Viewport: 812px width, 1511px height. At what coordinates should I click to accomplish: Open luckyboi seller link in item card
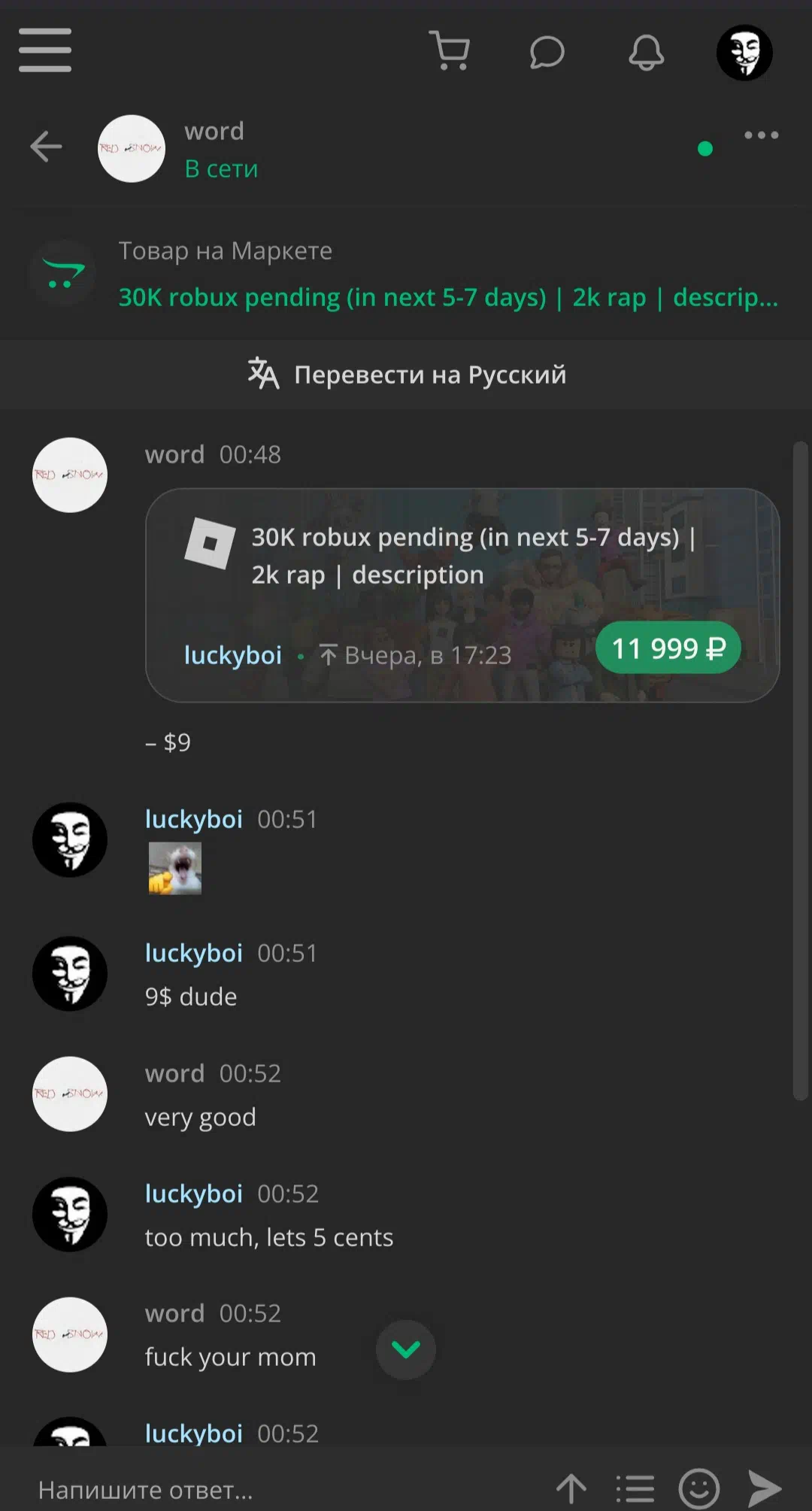pos(233,655)
